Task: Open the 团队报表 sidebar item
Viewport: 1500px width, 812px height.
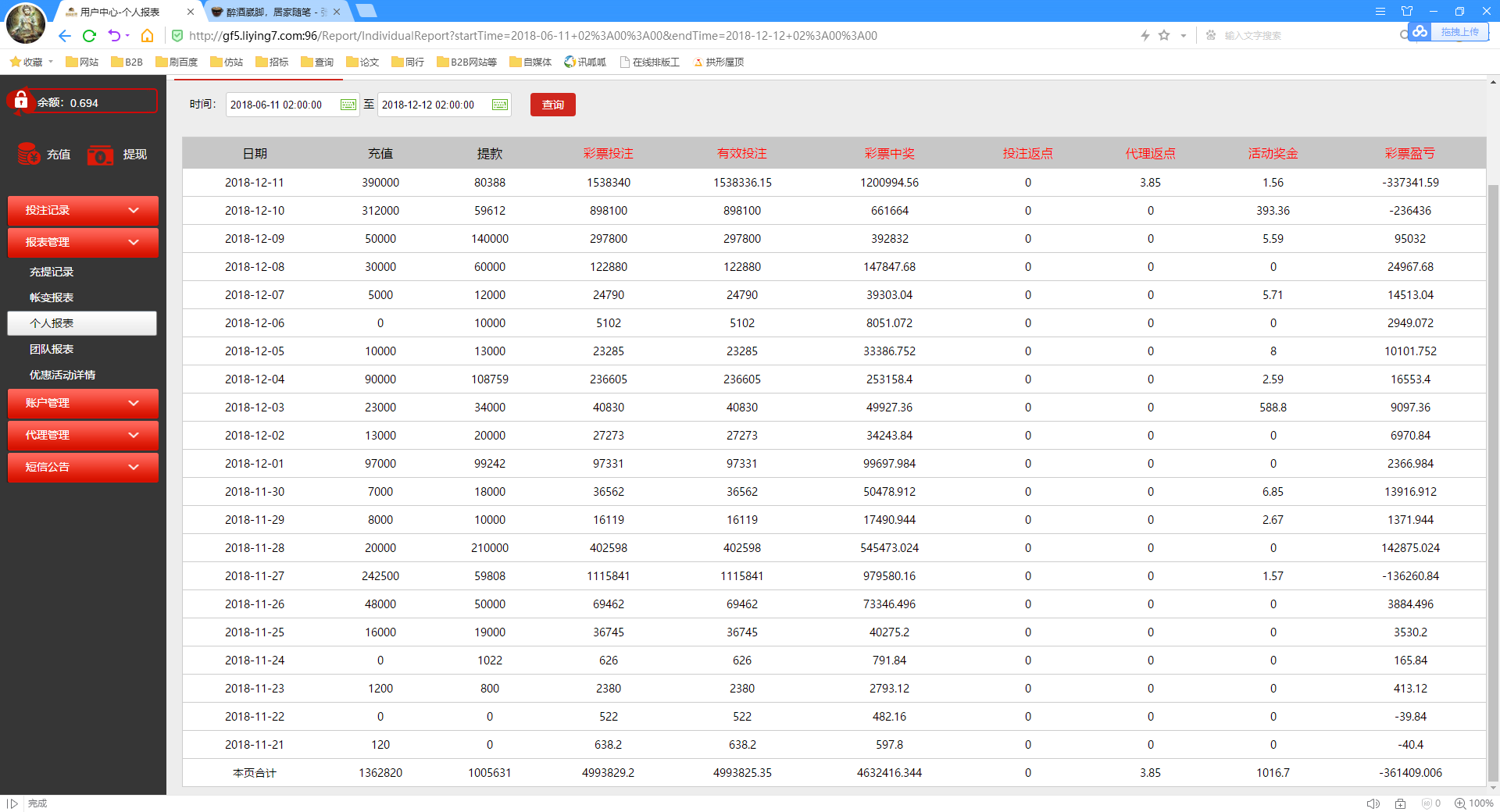Action: (52, 349)
